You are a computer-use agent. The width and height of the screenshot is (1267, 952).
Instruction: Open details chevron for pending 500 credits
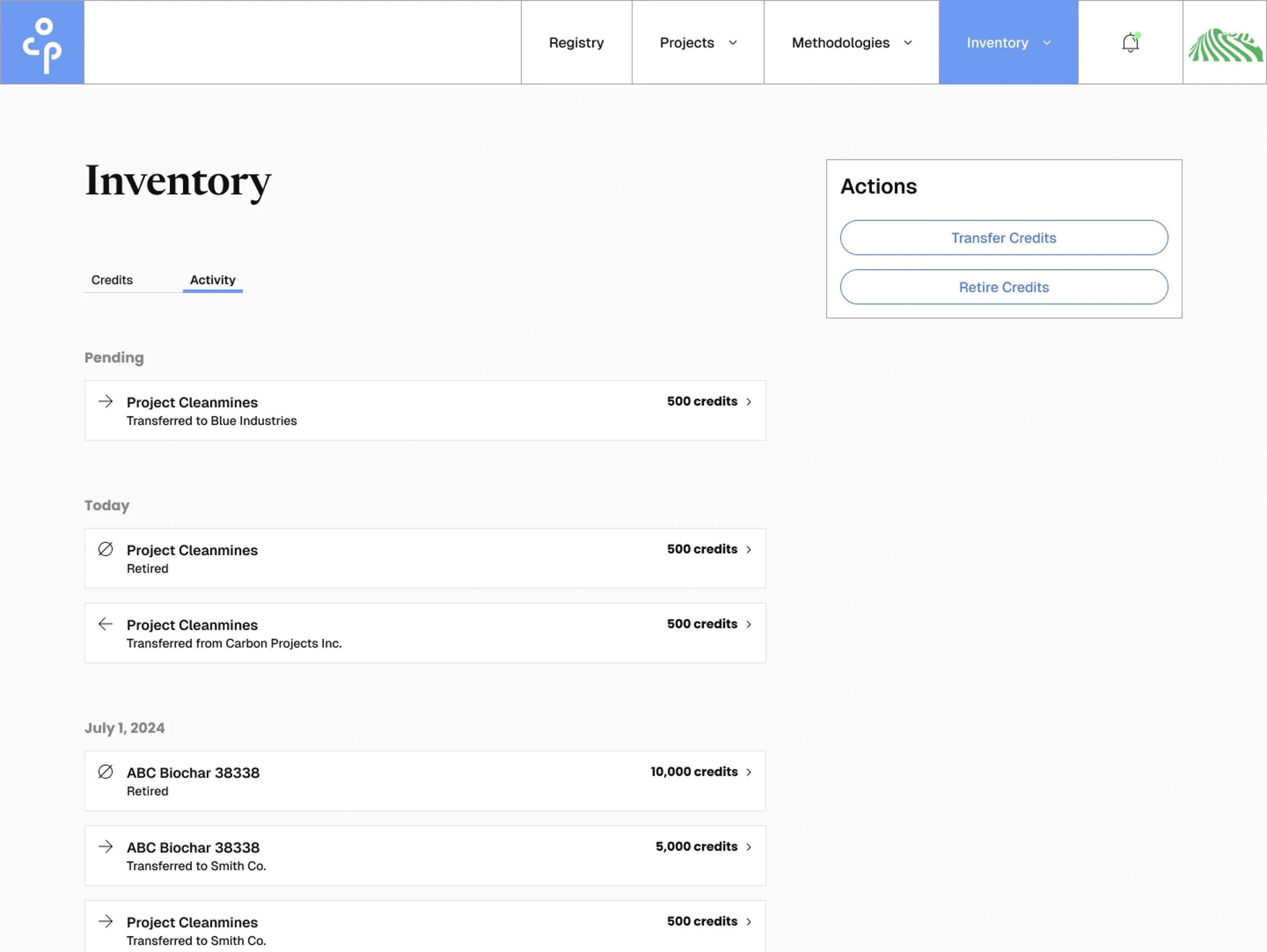click(x=749, y=402)
